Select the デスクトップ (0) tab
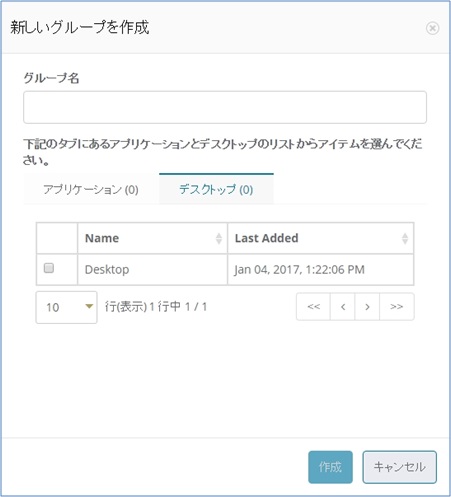Viewport: 451px width, 497px height. coord(216,189)
